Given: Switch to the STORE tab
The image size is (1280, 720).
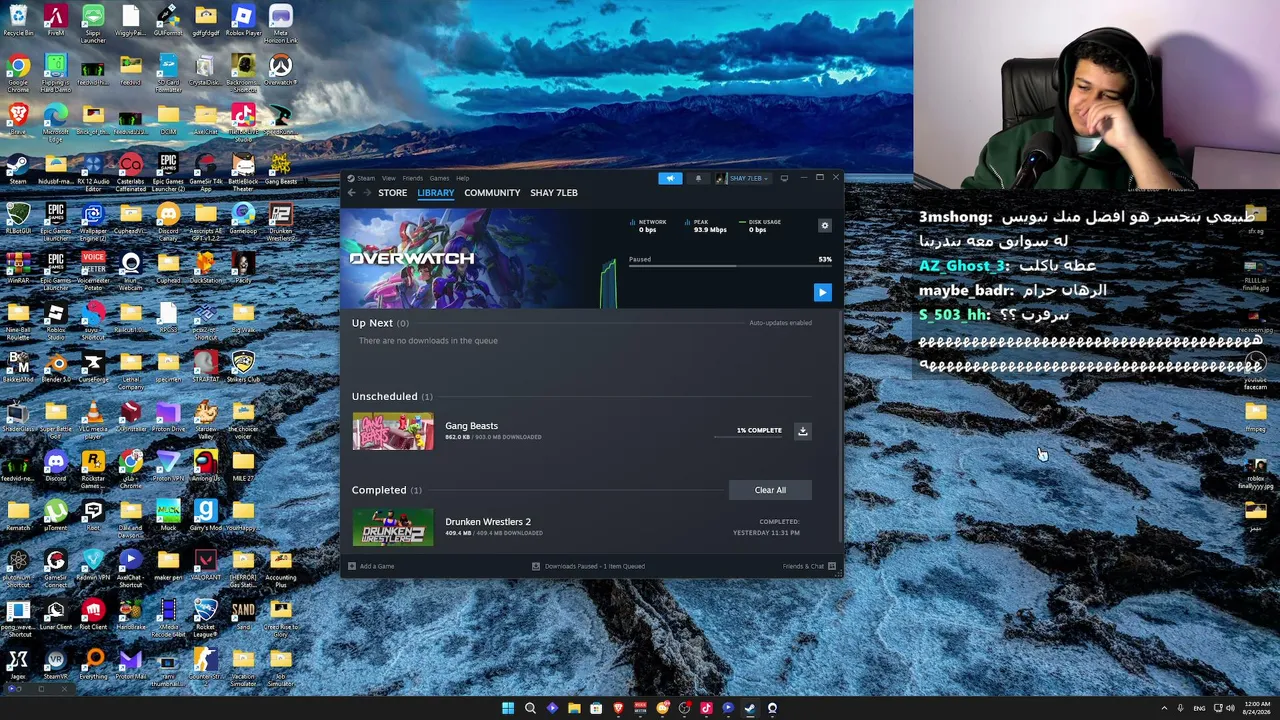Looking at the screenshot, I should (x=393, y=193).
